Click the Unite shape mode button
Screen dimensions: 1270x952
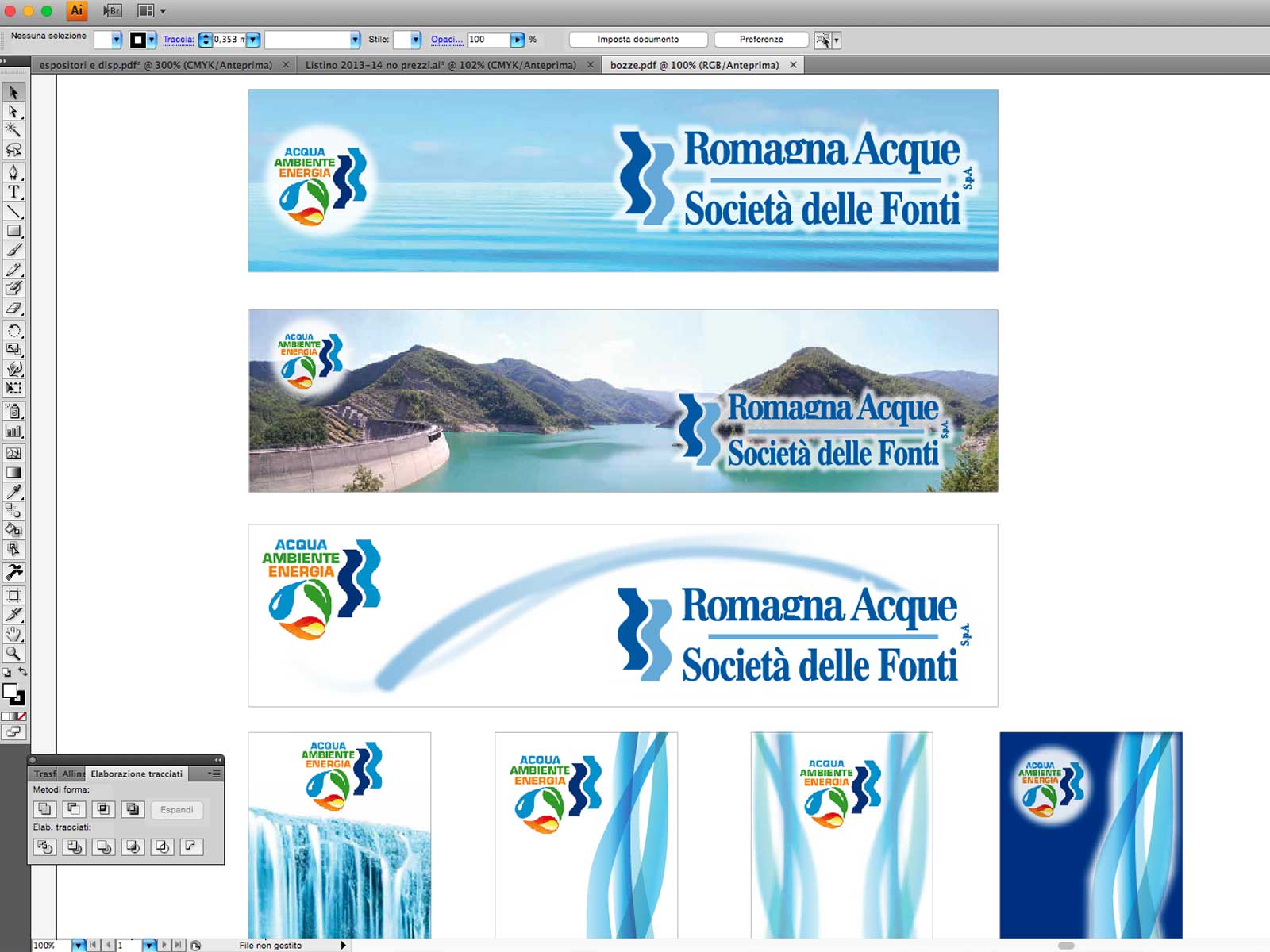pyautogui.click(x=44, y=809)
